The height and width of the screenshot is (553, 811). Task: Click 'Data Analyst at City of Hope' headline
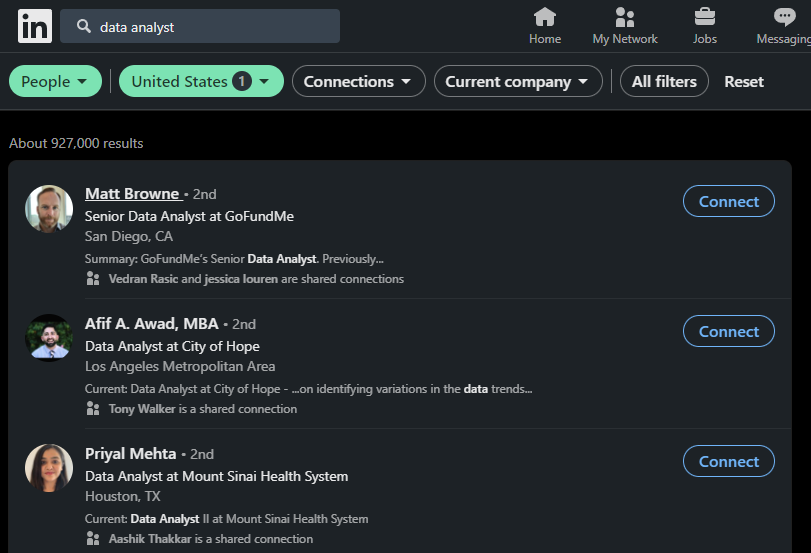(172, 346)
